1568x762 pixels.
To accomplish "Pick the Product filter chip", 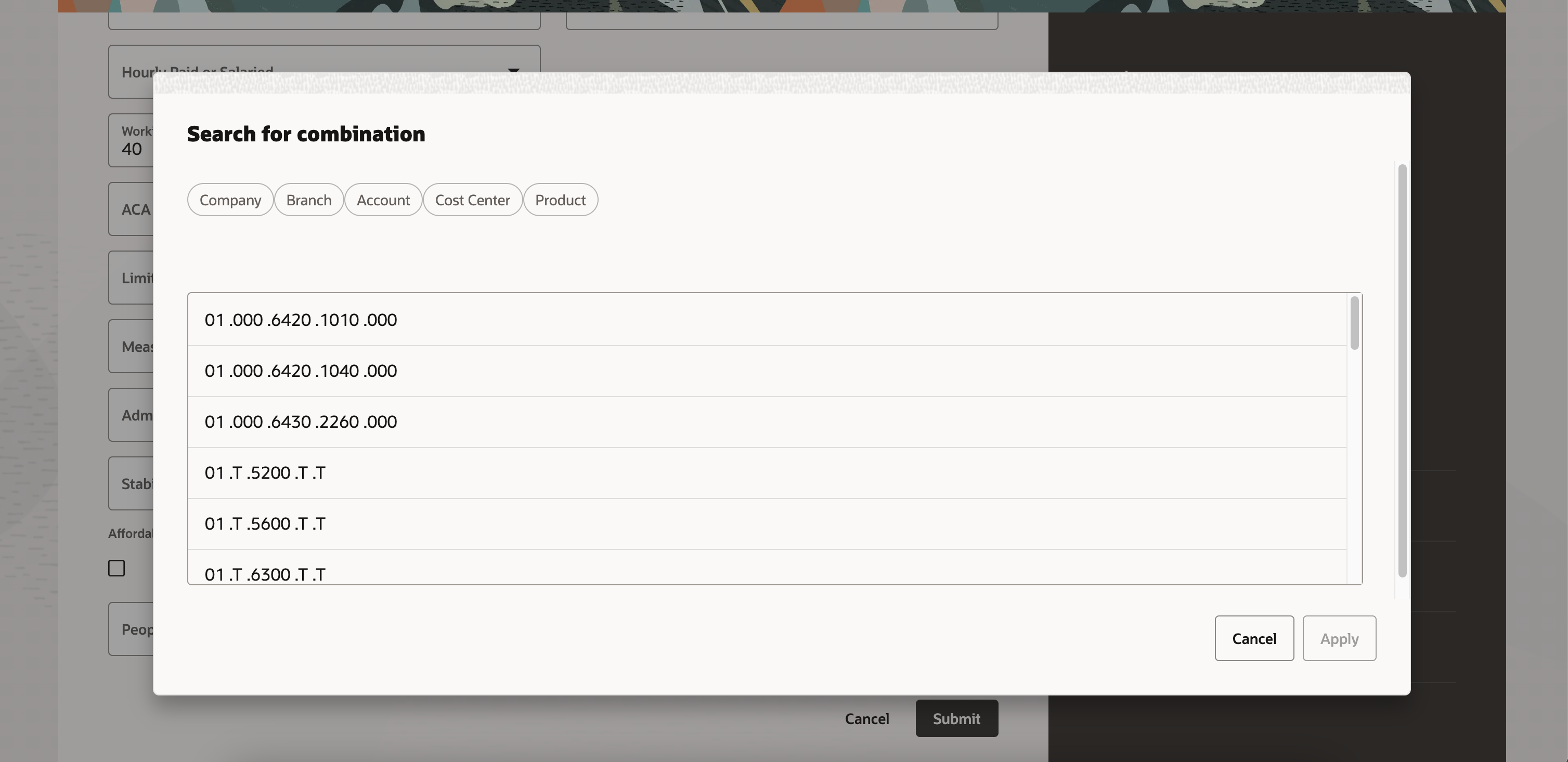I will (560, 200).
